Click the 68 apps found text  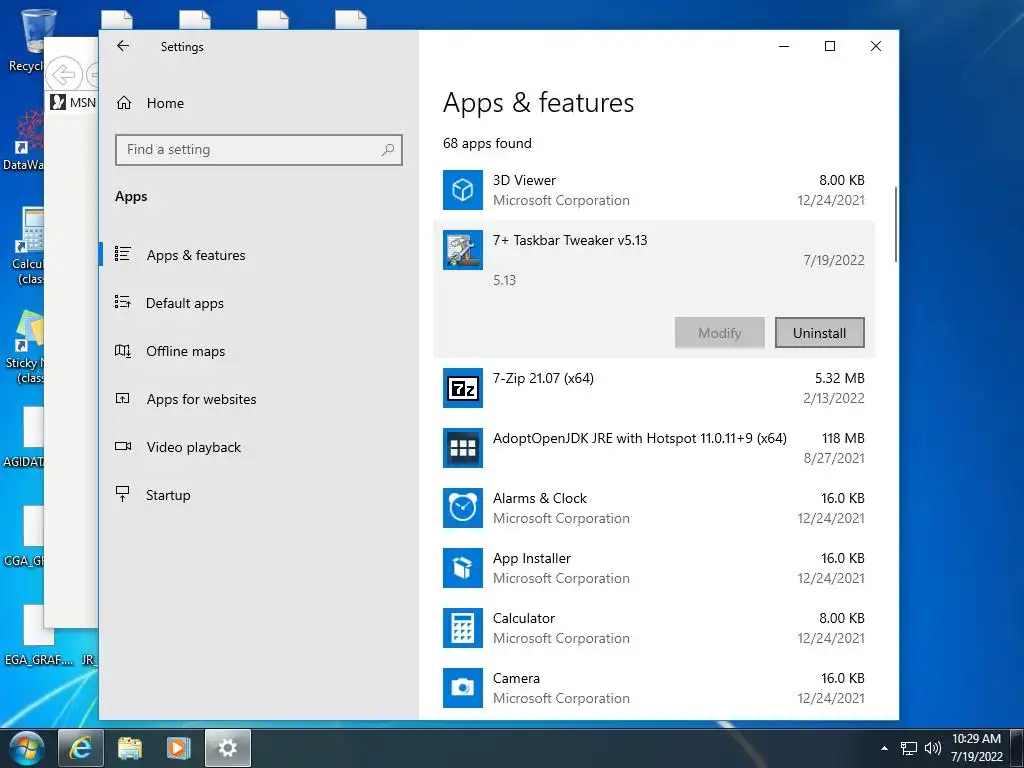coord(487,143)
